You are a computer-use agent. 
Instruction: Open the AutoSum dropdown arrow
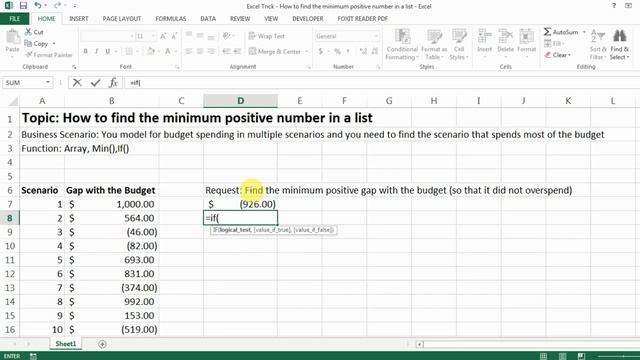(x=584, y=32)
